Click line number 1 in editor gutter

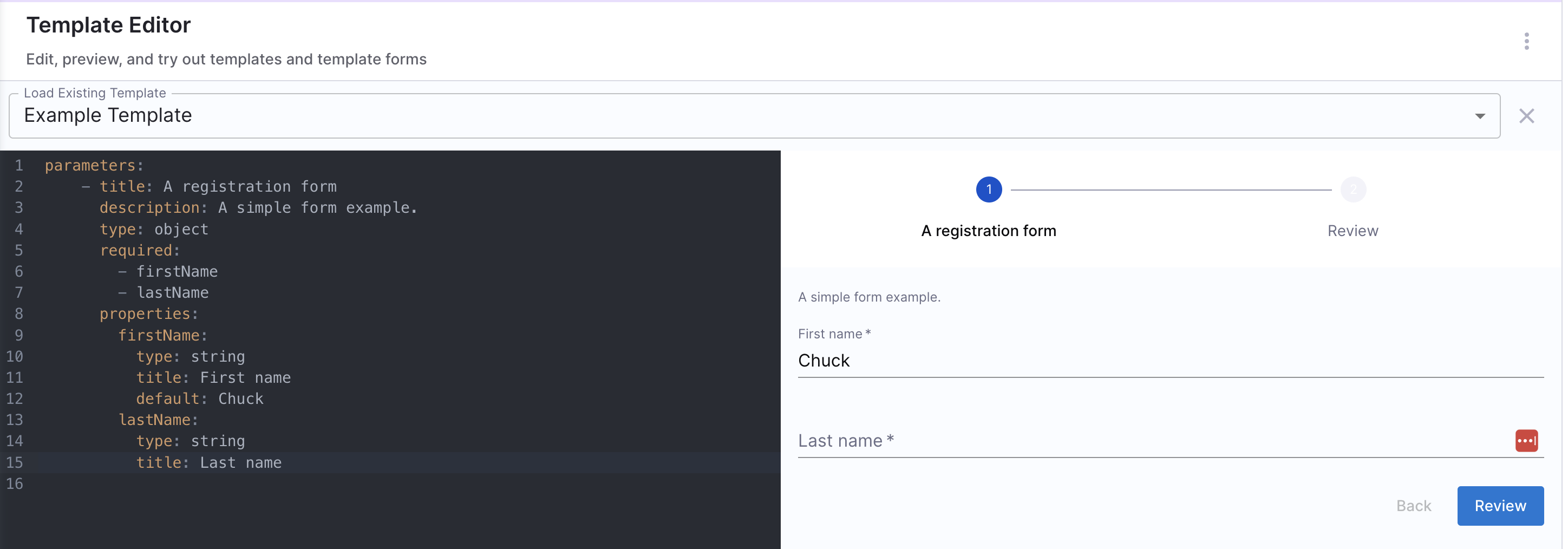pos(19,166)
